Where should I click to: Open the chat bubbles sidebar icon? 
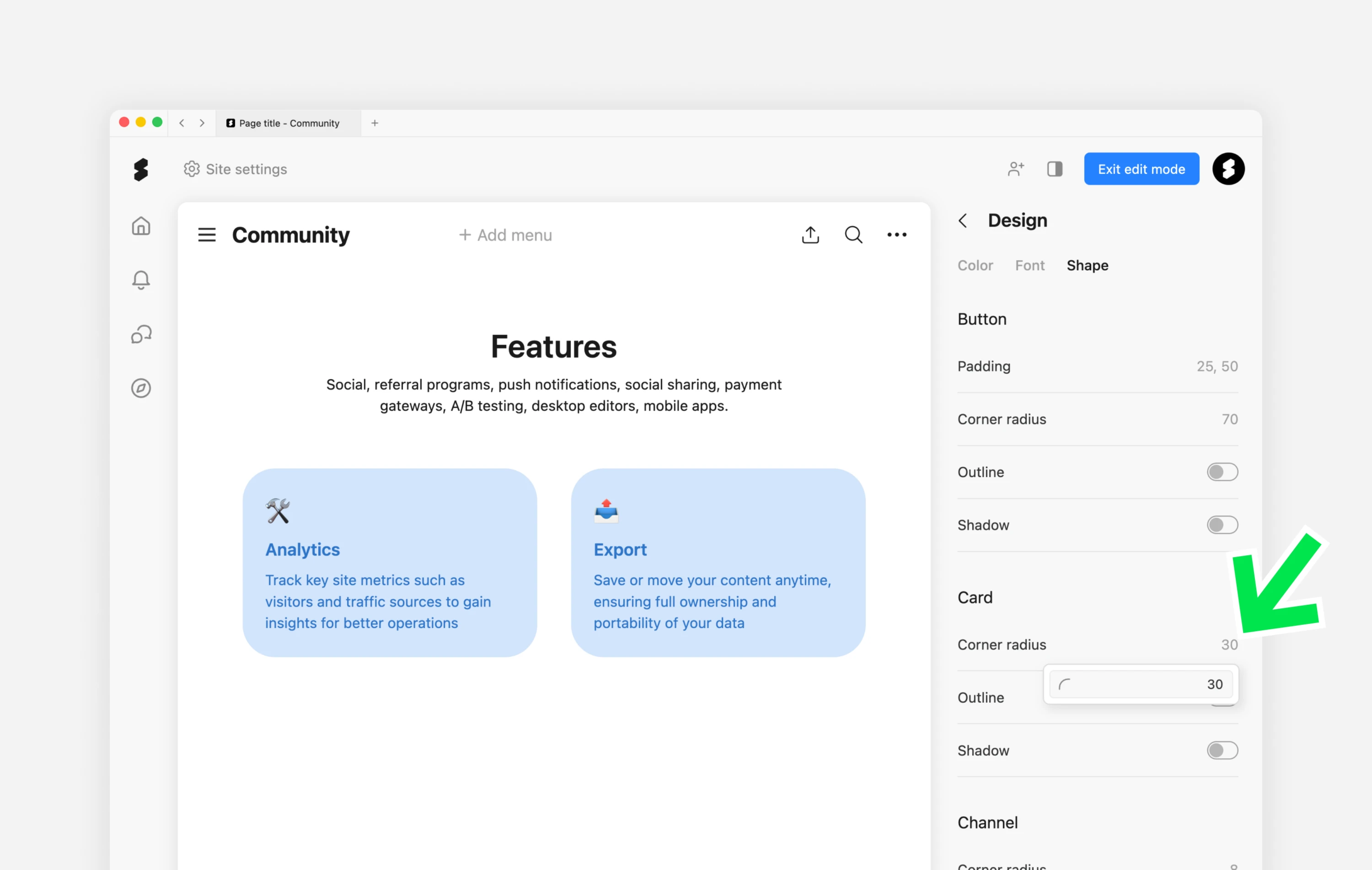[141, 334]
